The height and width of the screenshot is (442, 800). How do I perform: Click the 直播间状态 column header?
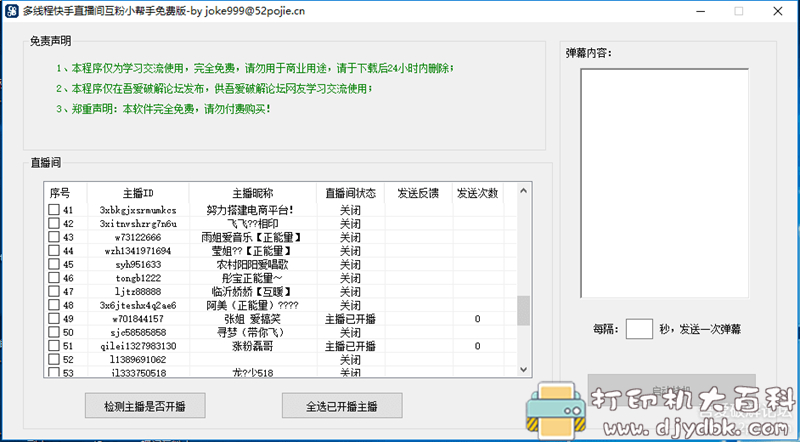pos(351,193)
